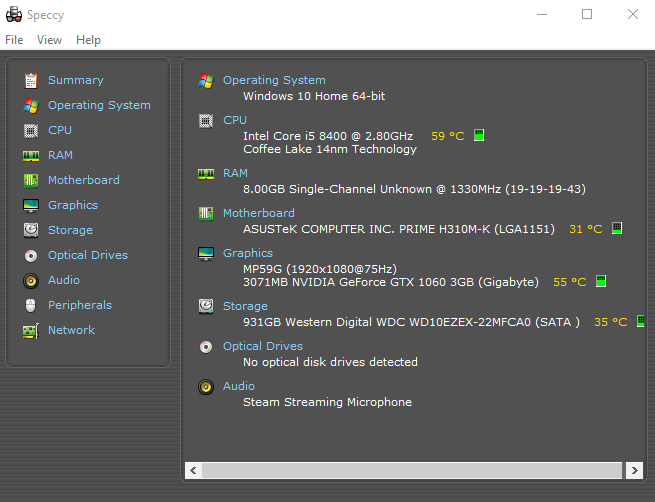Click the green temperature indicator next to CPU 59 °C
Viewport: 655px width, 502px height.
pos(479,135)
